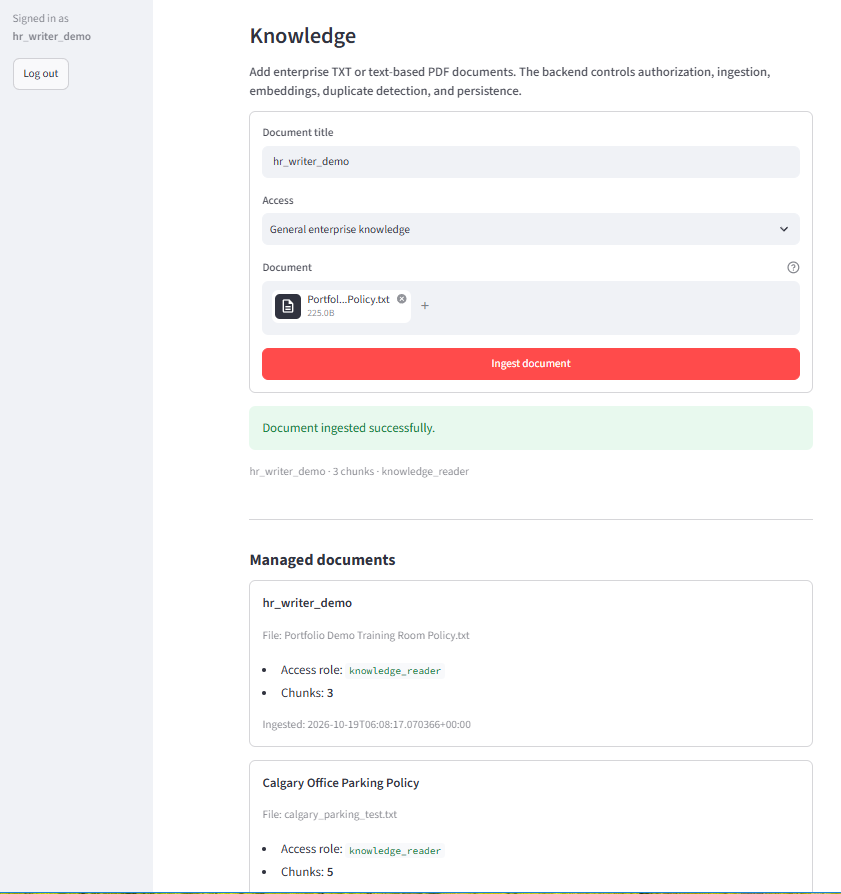Click the Managed documents heading
The width and height of the screenshot is (841, 894).
pyautogui.click(x=323, y=560)
